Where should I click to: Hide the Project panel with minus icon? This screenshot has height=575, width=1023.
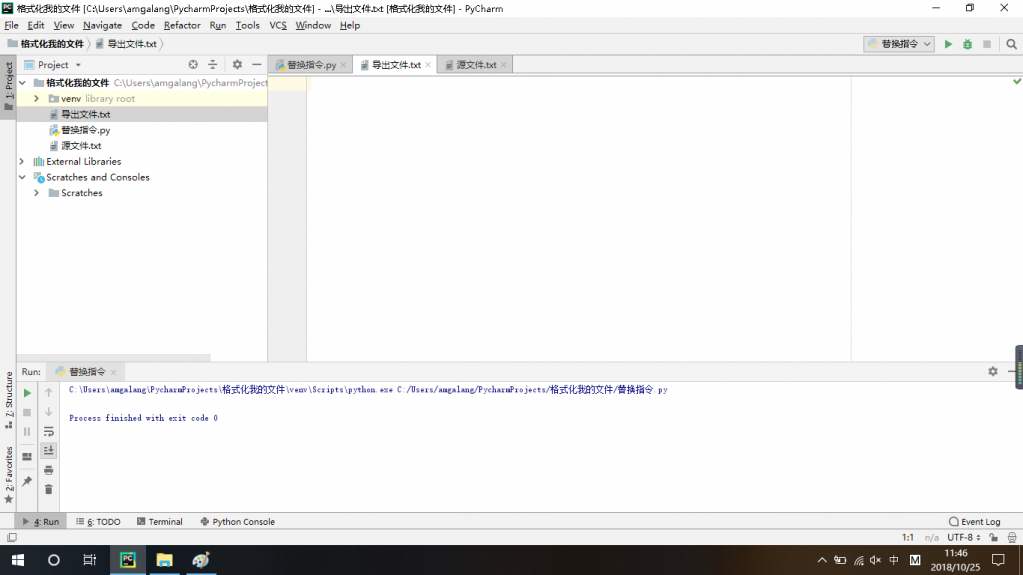click(256, 65)
